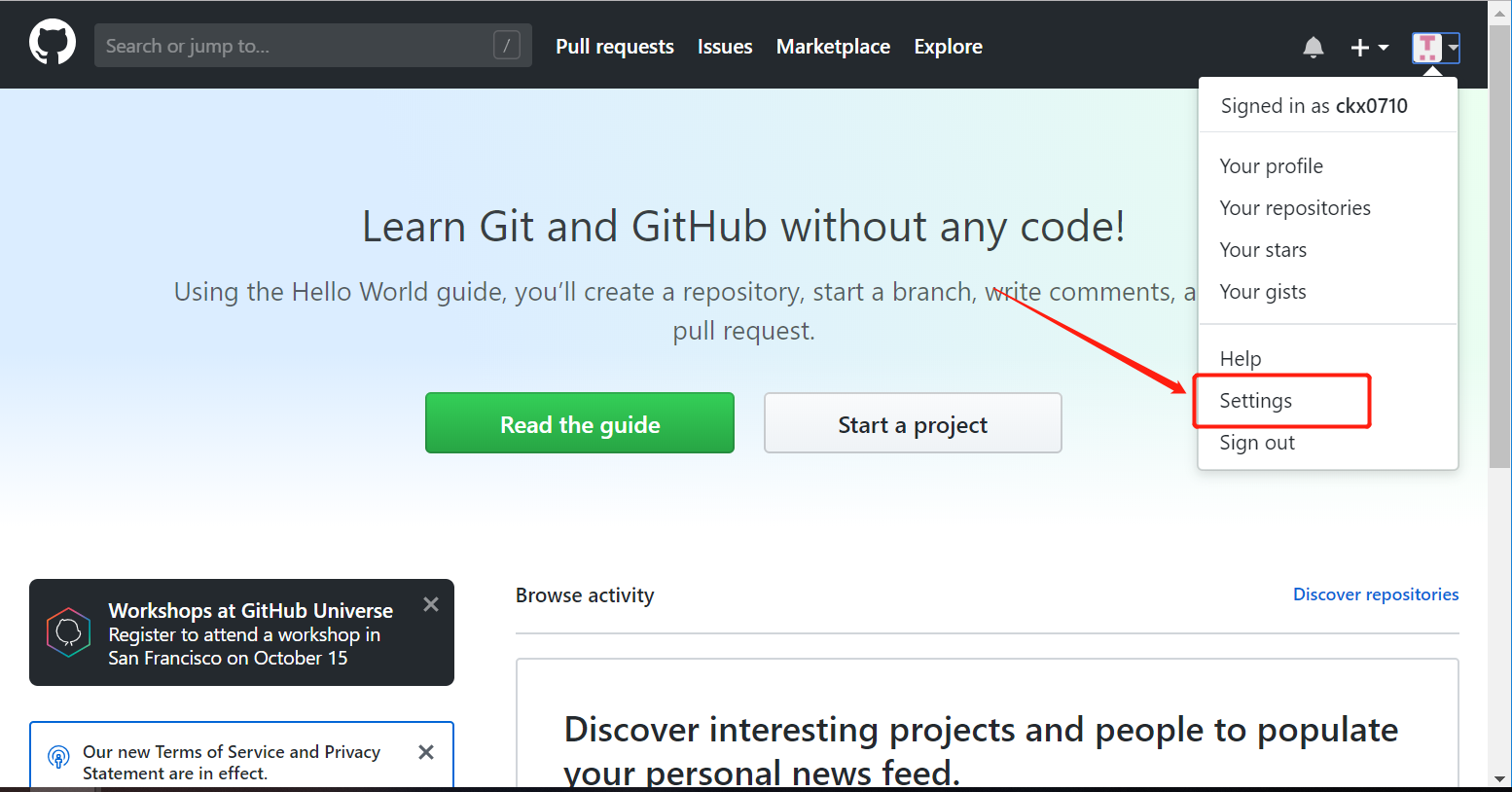Click the vertical scrollbar thumb
Image resolution: width=1512 pixels, height=792 pixels.
point(1499,247)
